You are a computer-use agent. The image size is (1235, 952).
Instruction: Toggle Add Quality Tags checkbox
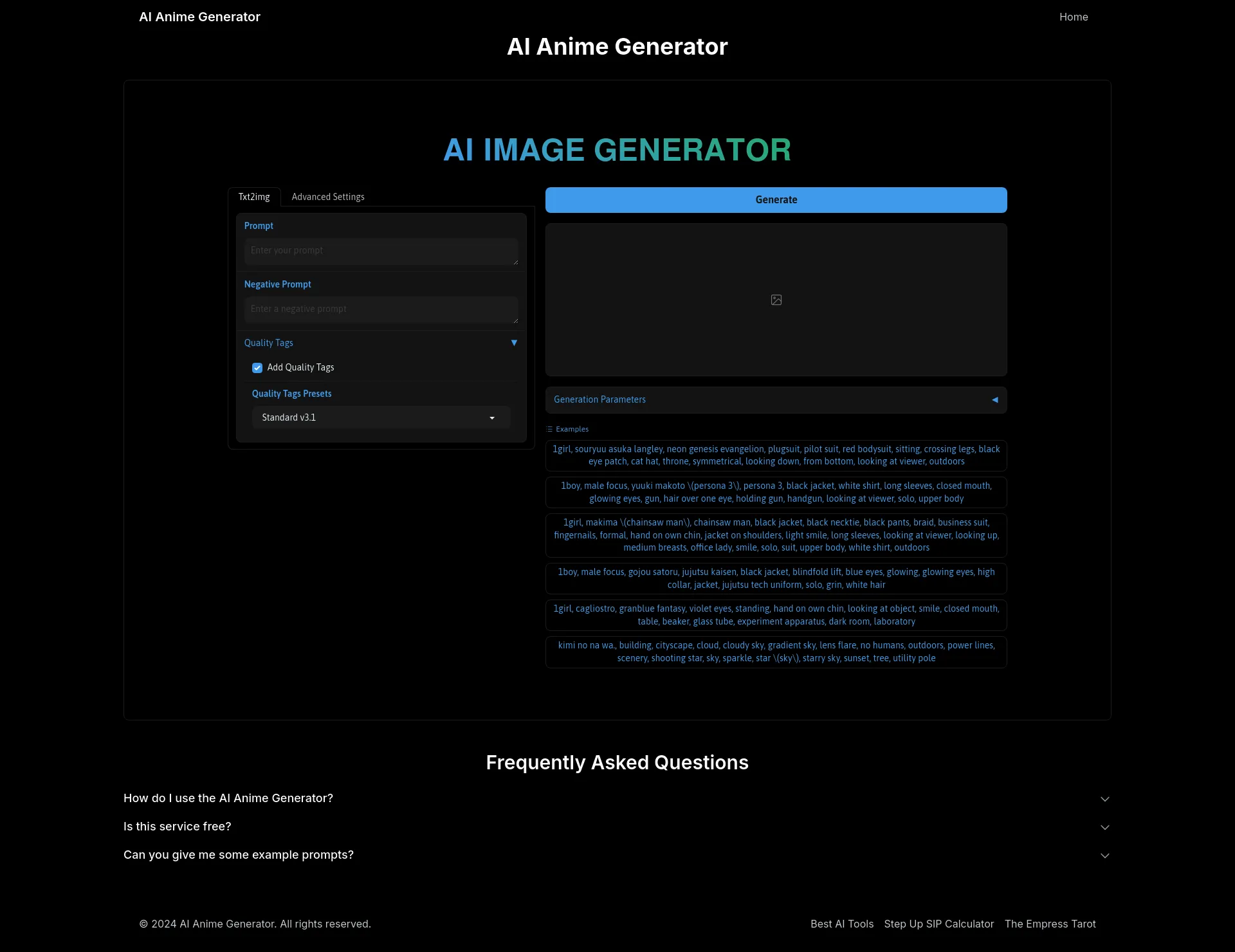(258, 367)
